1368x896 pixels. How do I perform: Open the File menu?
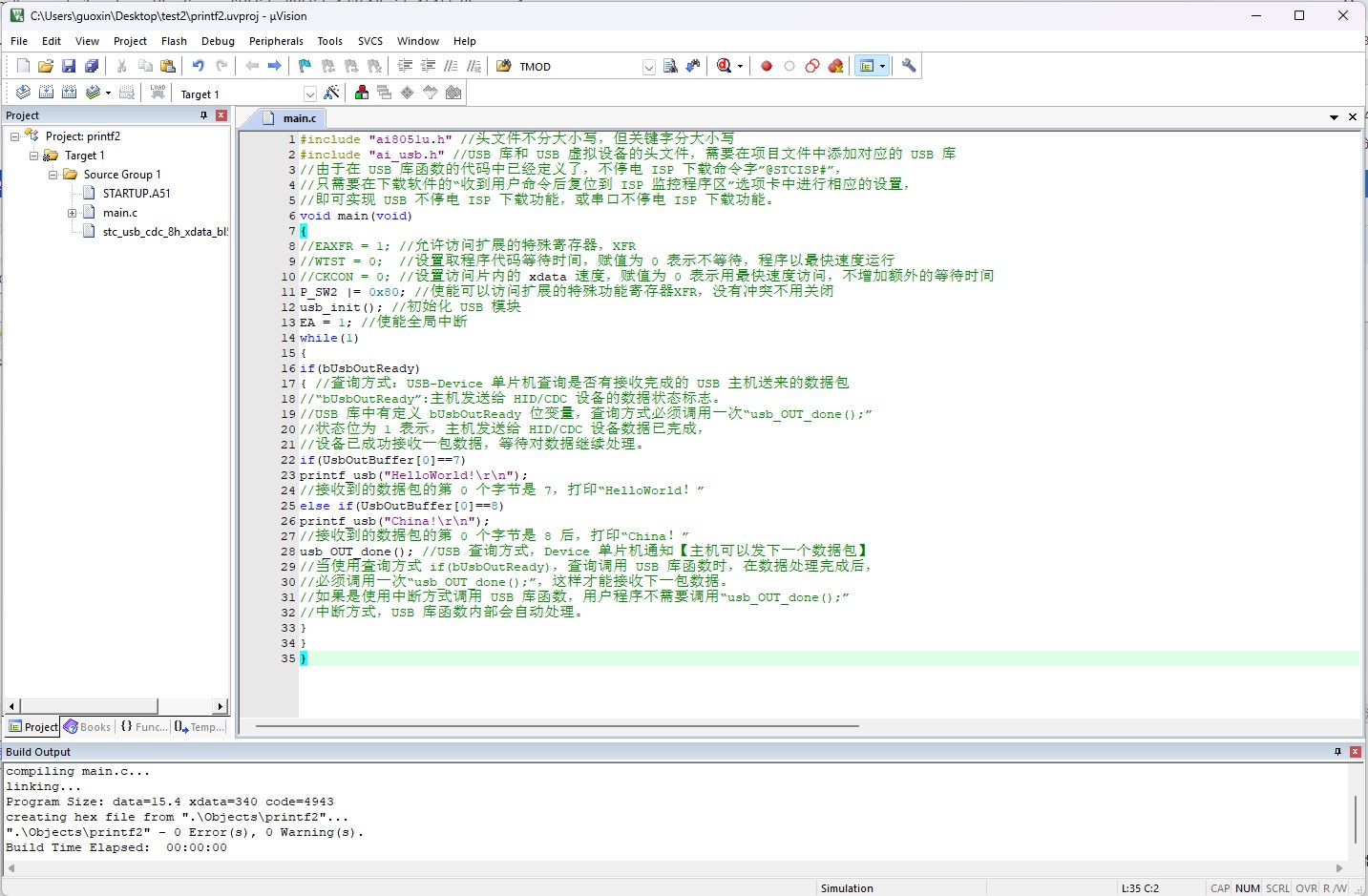19,41
